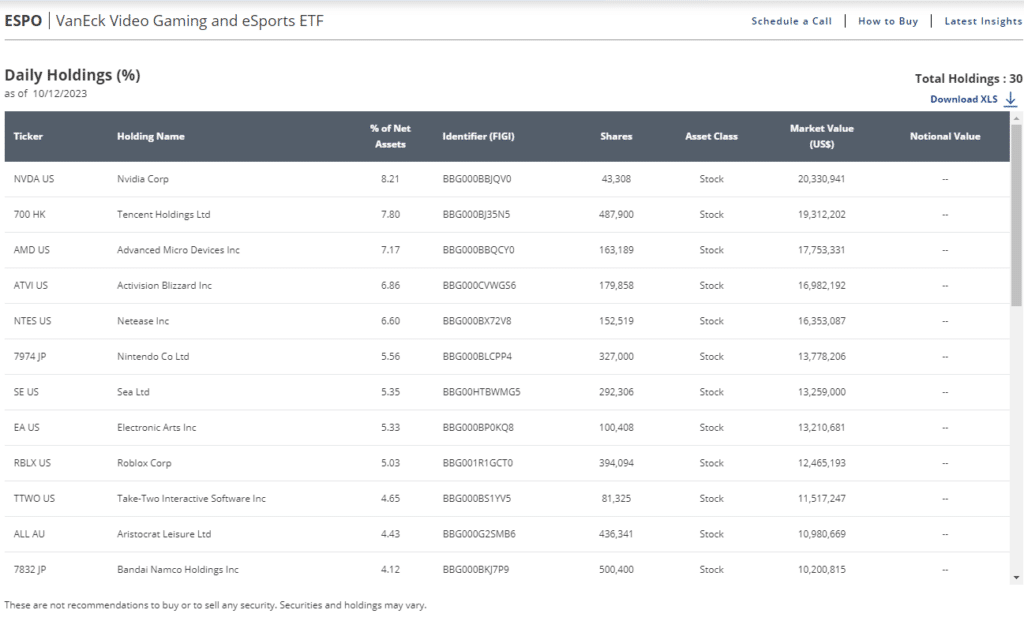Click the Total Holdings : 30 label
This screenshot has height=621, width=1024.
[968, 78]
